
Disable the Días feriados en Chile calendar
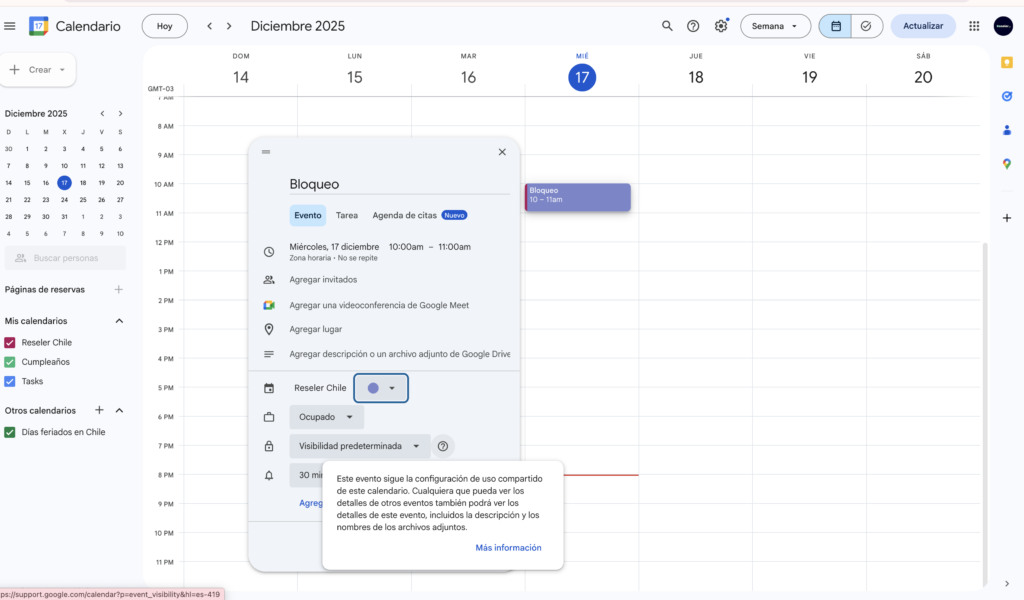[10, 432]
